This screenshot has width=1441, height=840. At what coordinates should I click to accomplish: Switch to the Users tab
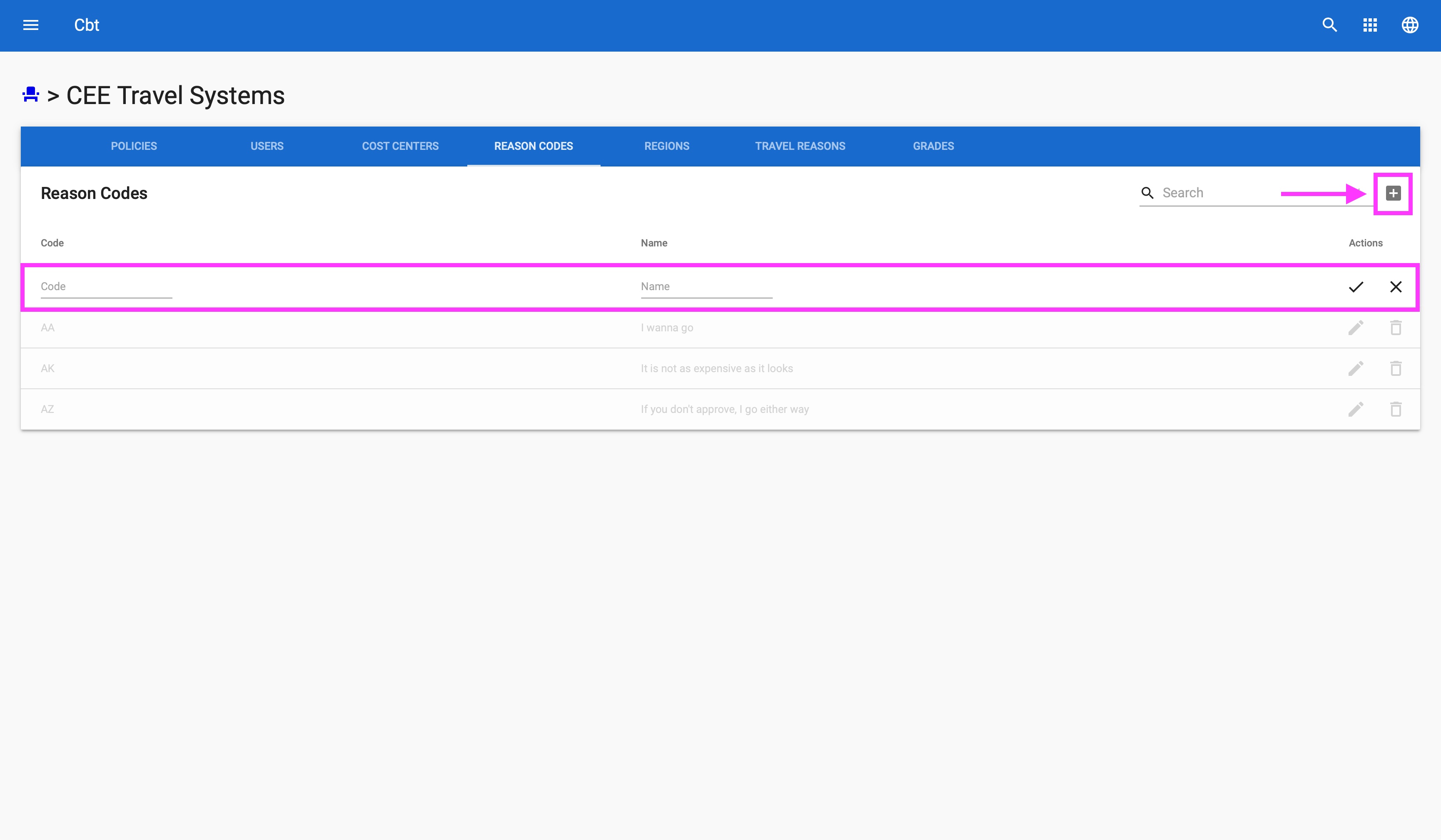point(267,146)
